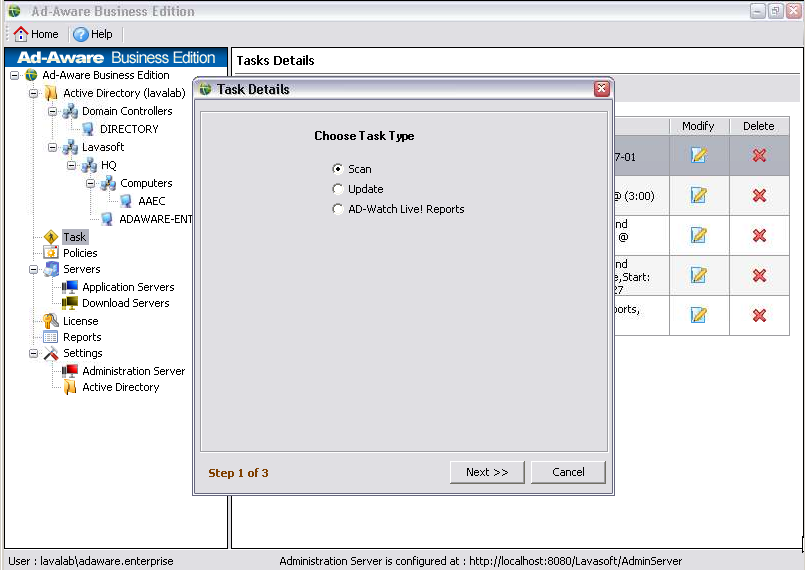Select Policies in the navigation tree
The height and width of the screenshot is (570, 805).
coord(80,253)
